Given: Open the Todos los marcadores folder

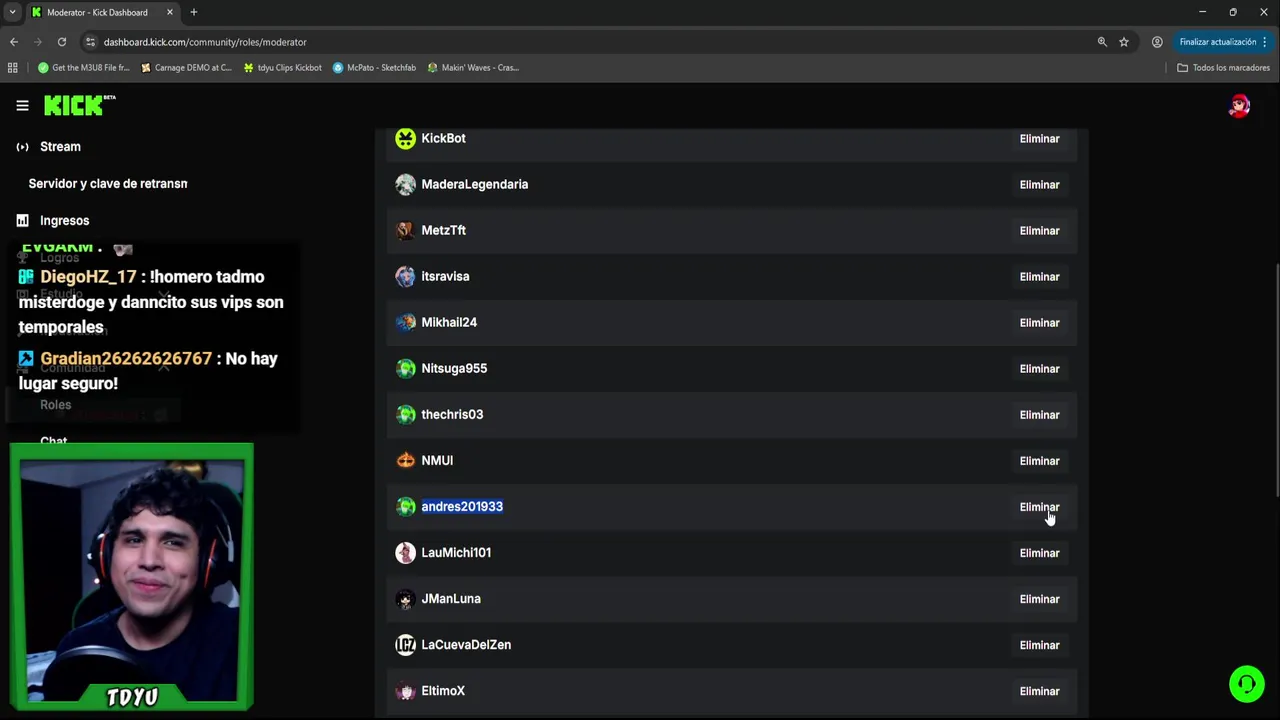Looking at the screenshot, I should [1223, 68].
